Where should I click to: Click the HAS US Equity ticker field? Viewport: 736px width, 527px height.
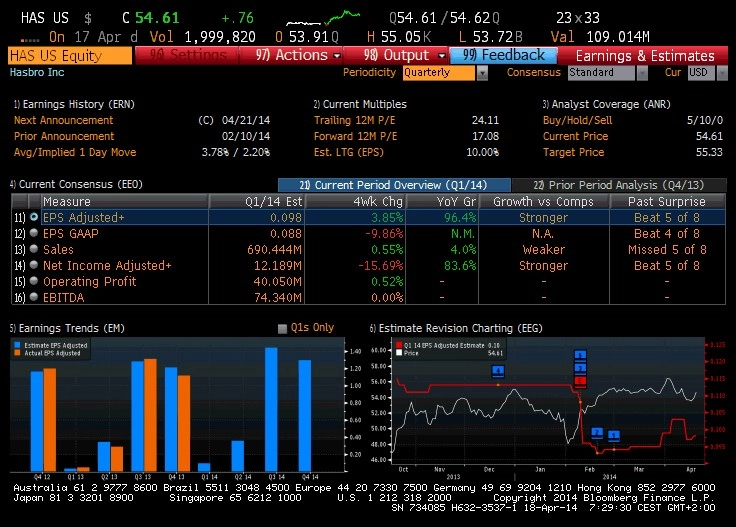(70, 56)
